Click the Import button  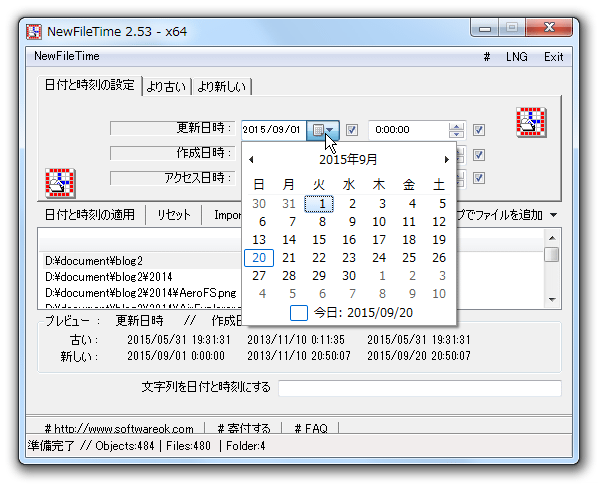227,215
